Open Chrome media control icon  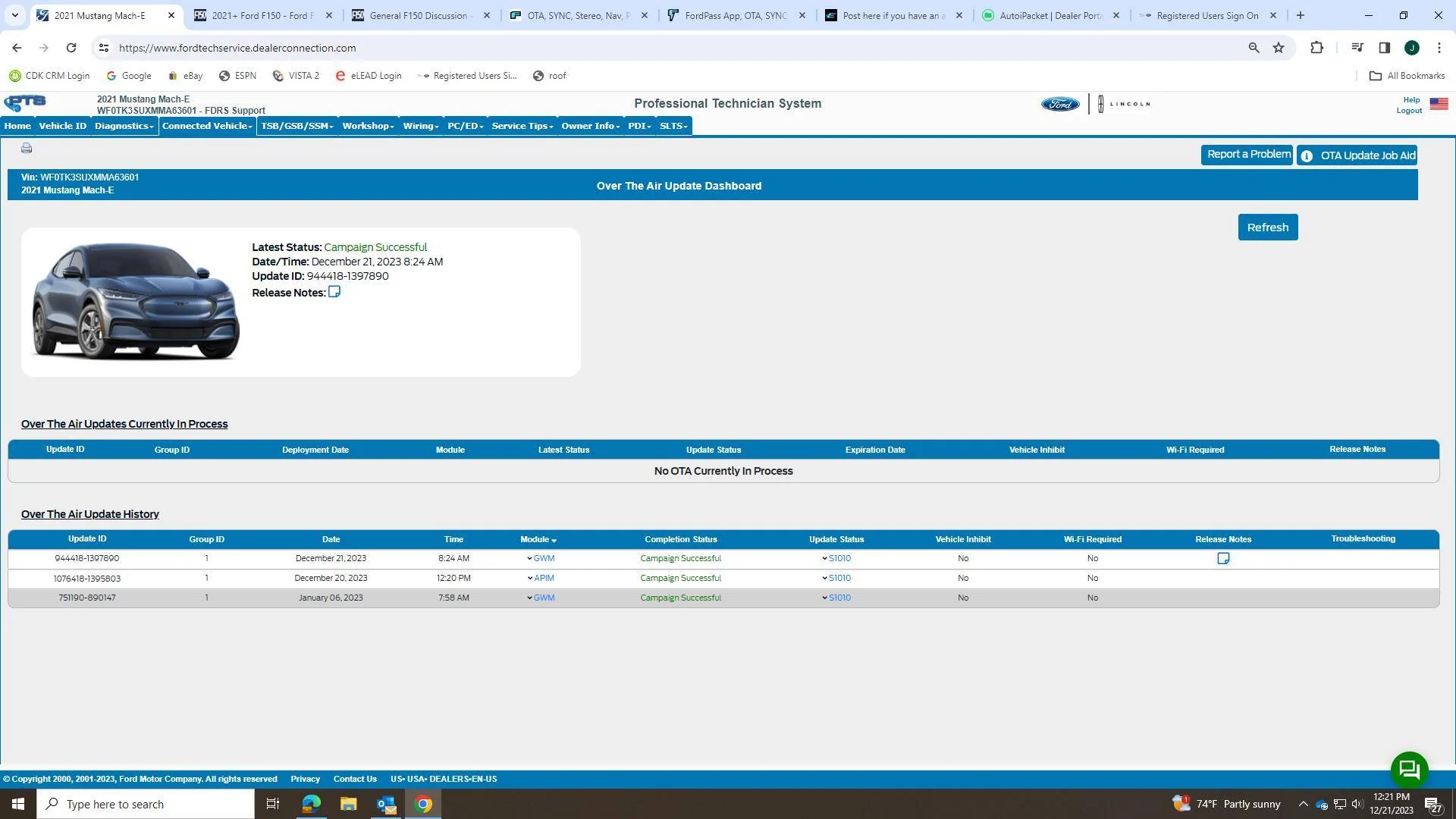[x=1357, y=48]
